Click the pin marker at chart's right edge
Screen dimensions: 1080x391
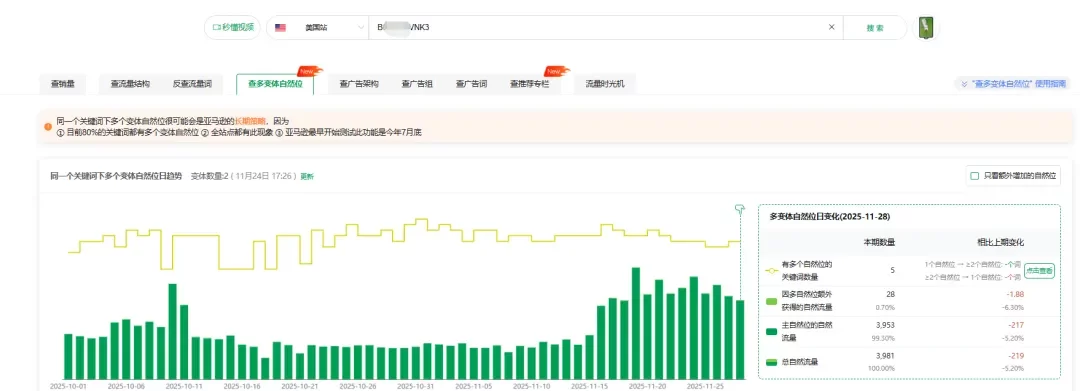coord(740,209)
